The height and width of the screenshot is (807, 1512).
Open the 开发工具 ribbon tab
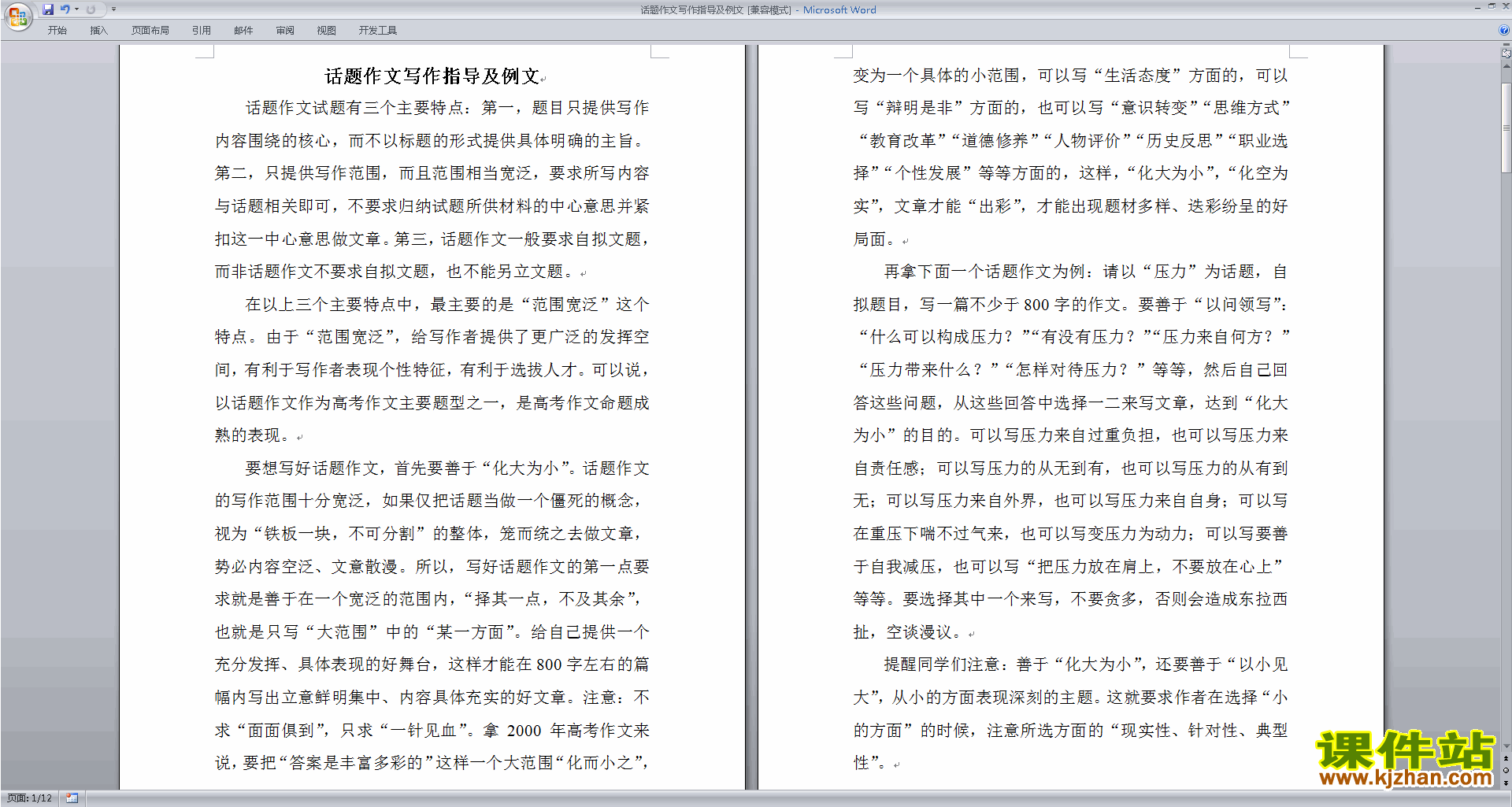pos(378,31)
